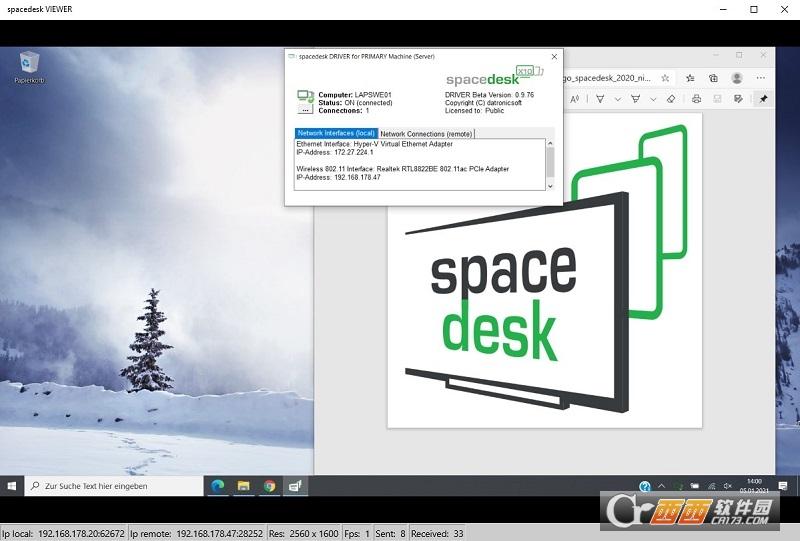Viewport: 800px width, 541px height.
Task: Open Microsoft Edge from the taskbar
Action: tap(218, 486)
